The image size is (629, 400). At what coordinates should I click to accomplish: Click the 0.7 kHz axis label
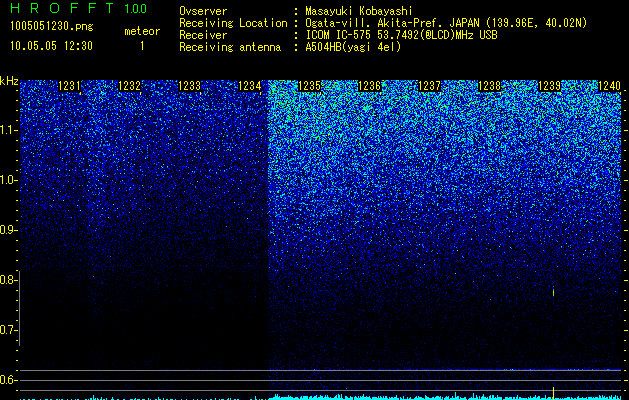pos(8,330)
